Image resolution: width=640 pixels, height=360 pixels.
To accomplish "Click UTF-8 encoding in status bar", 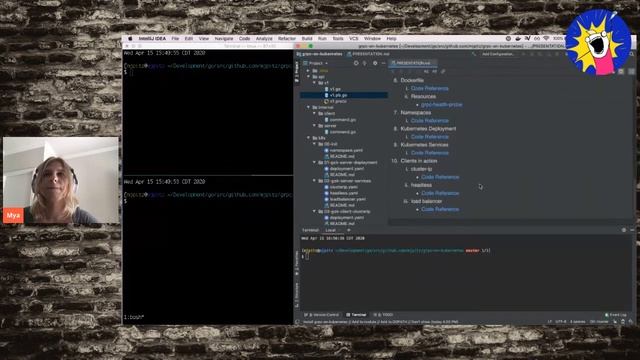I will pos(560,322).
